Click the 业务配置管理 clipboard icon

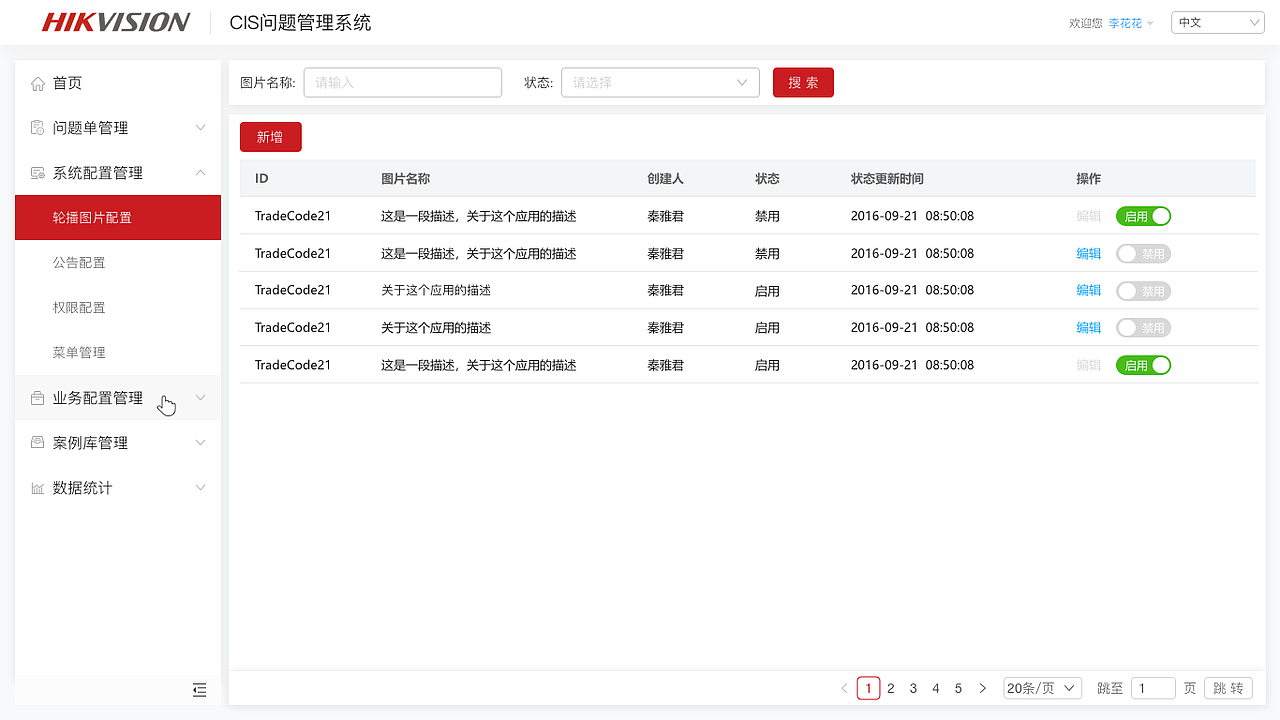(36, 397)
